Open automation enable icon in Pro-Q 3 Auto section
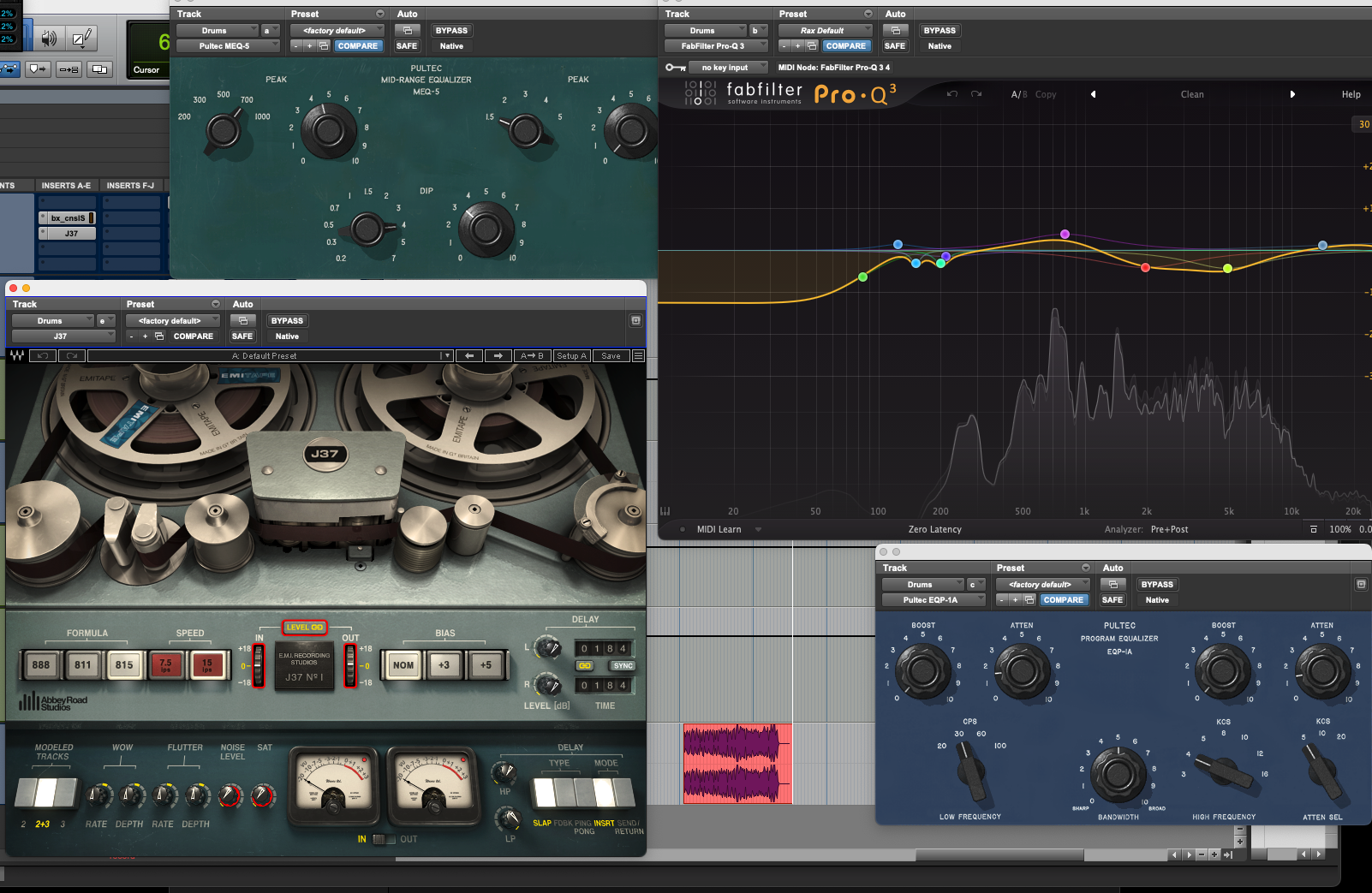The height and width of the screenshot is (893, 1372). point(895,30)
